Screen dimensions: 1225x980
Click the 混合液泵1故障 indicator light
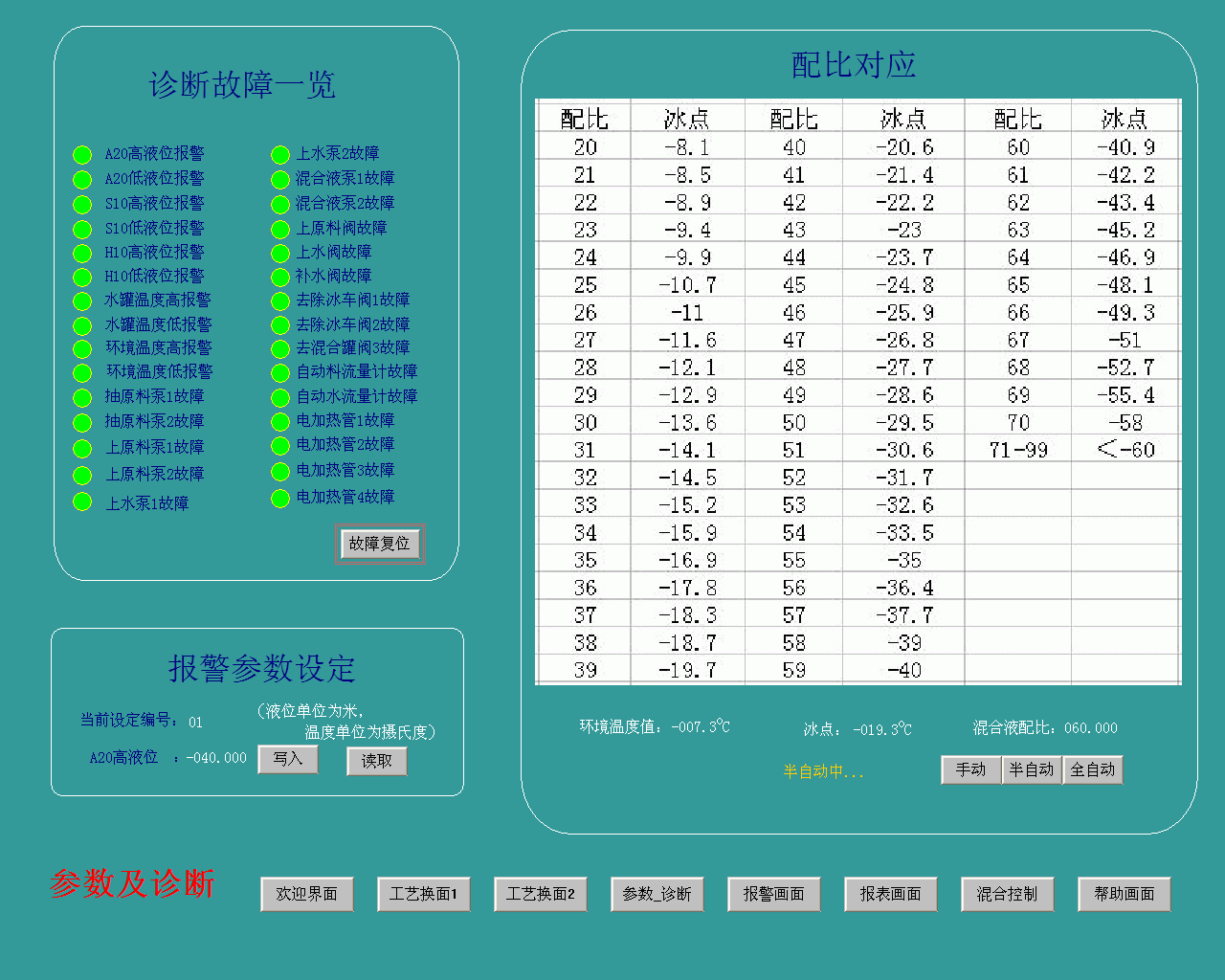[x=279, y=180]
